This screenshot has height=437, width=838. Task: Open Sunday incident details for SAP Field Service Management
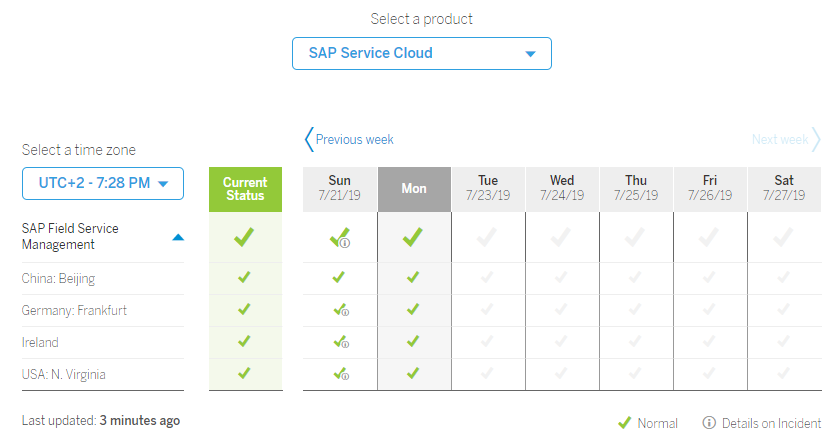tap(345, 243)
